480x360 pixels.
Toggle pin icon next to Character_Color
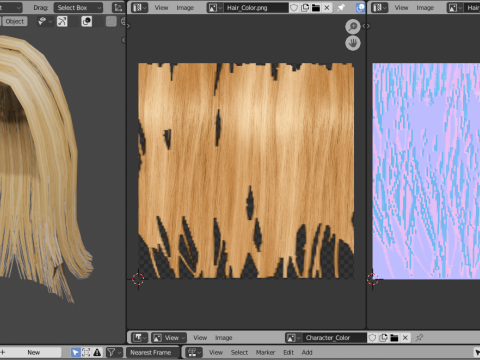[419, 338]
